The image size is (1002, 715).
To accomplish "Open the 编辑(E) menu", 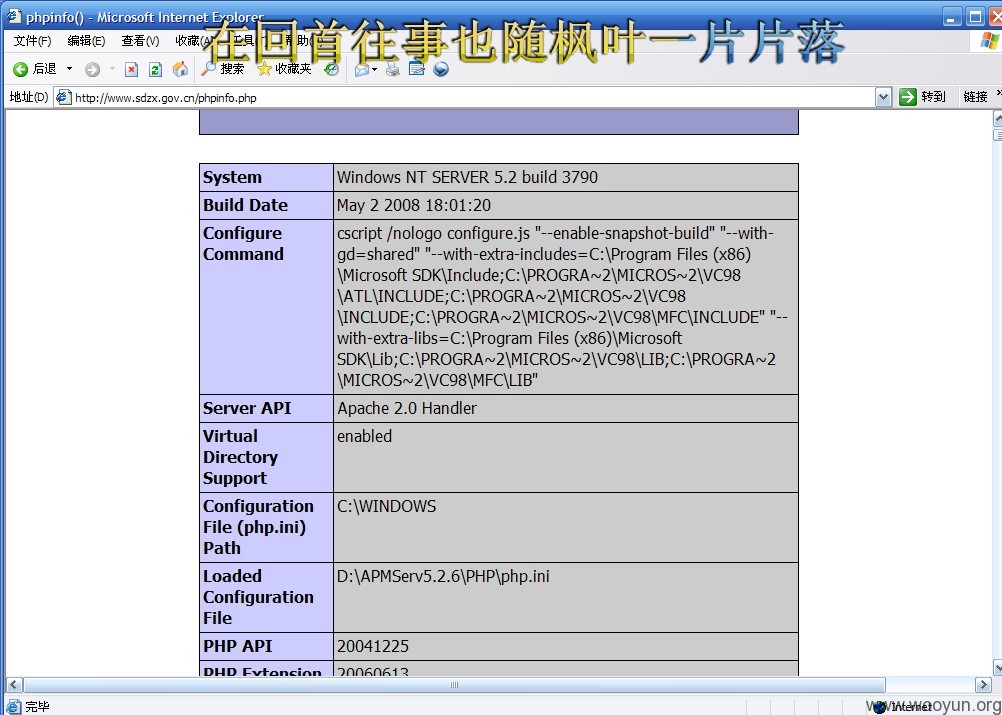I will (x=86, y=41).
